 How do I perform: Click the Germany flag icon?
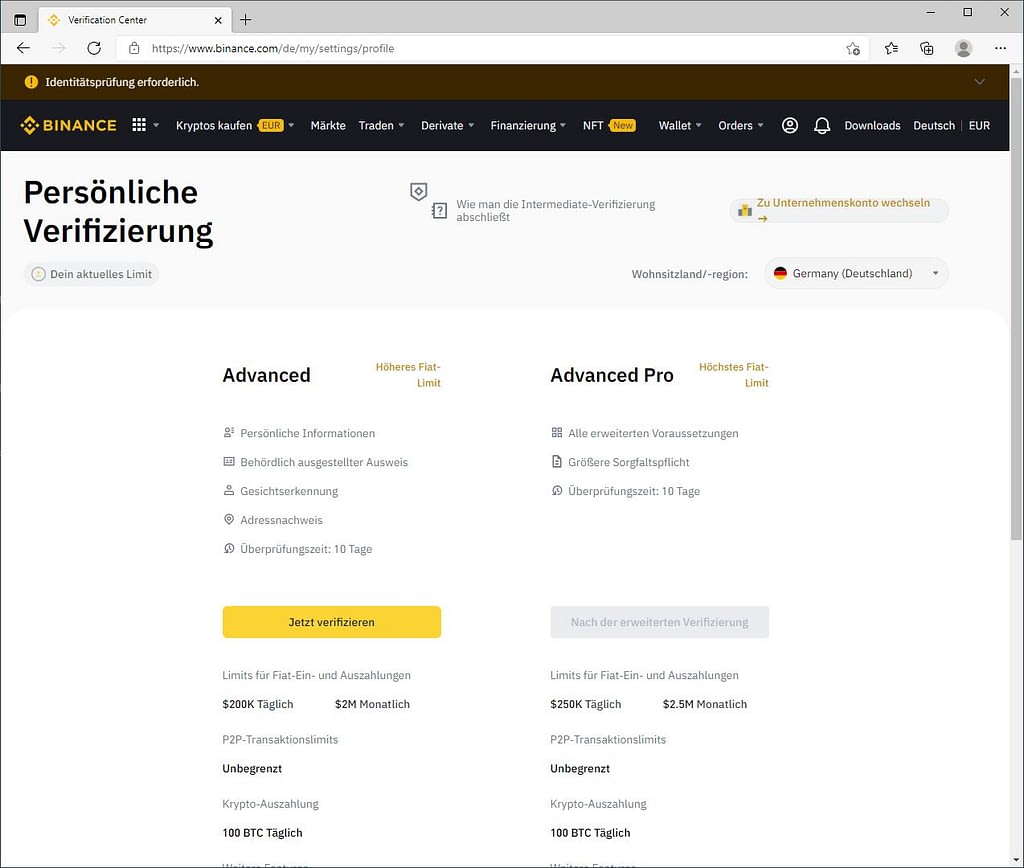click(x=780, y=273)
